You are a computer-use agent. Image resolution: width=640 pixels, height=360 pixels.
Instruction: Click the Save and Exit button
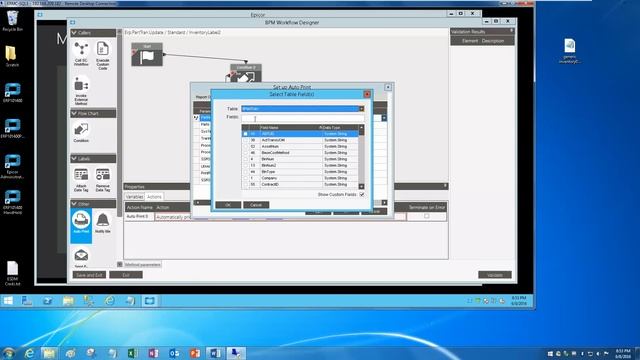[89, 275]
